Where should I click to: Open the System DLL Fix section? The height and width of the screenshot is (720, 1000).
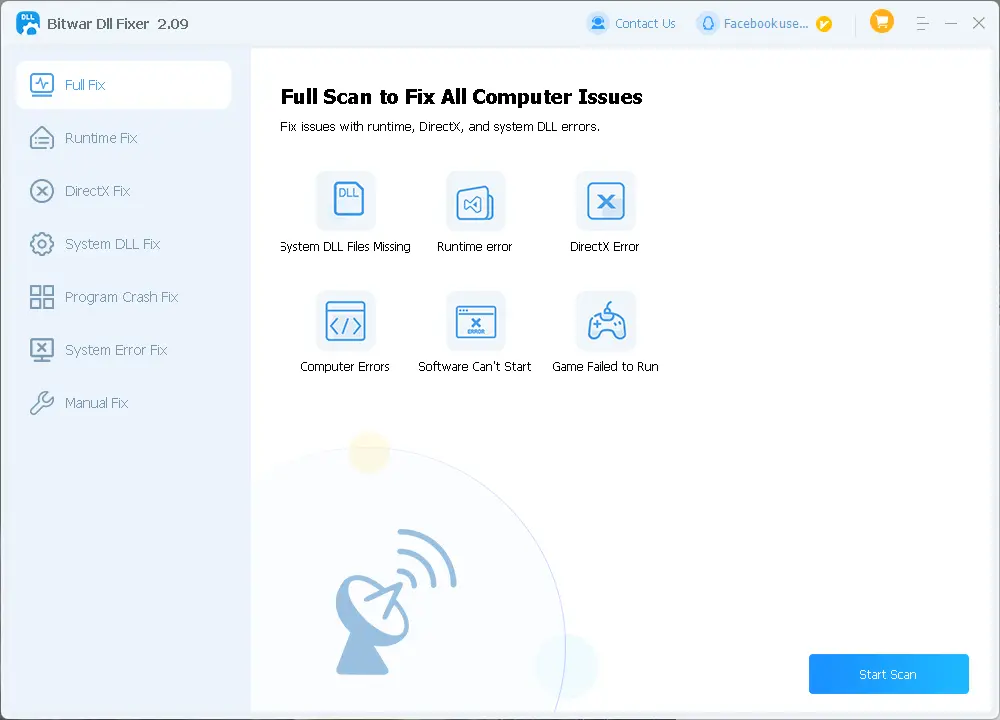tap(112, 244)
